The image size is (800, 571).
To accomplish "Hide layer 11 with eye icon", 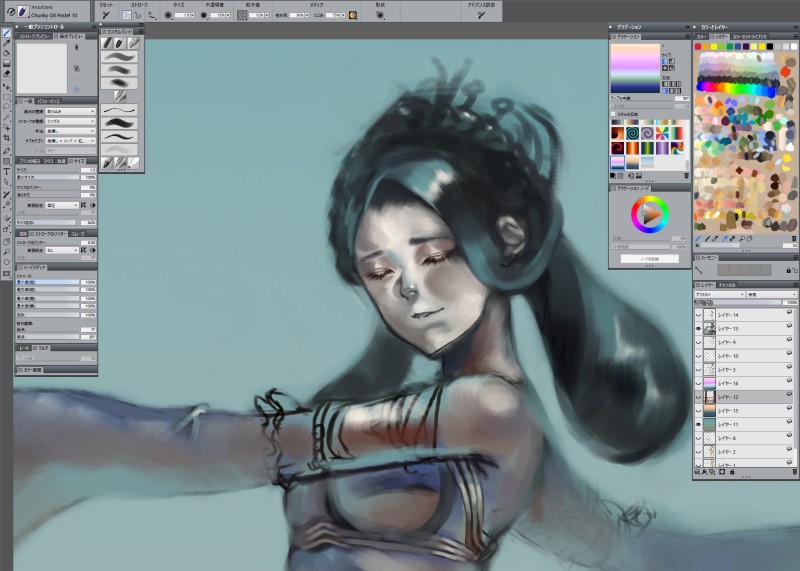I will coord(698,425).
